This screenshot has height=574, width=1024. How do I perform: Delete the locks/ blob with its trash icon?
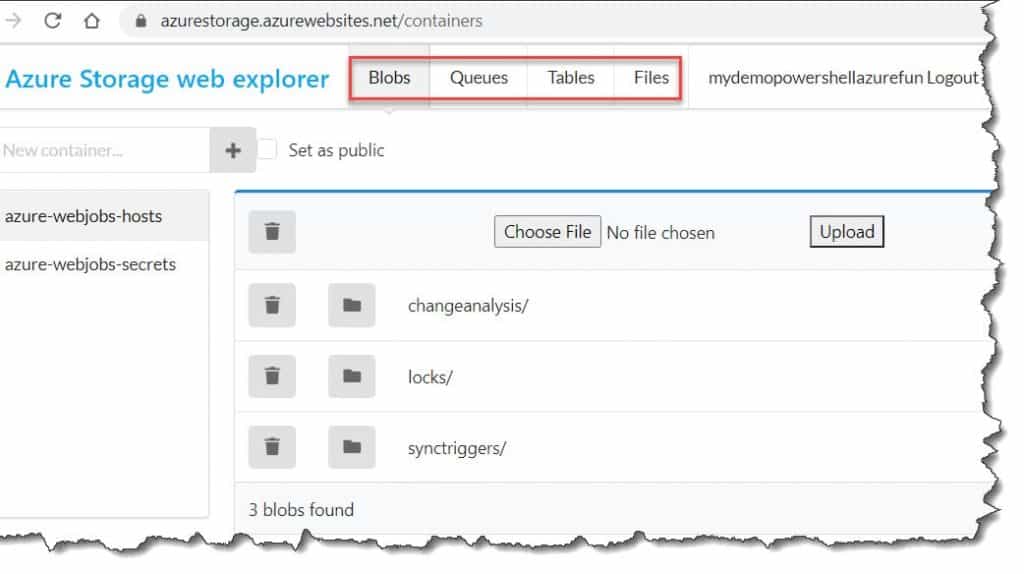tap(272, 376)
